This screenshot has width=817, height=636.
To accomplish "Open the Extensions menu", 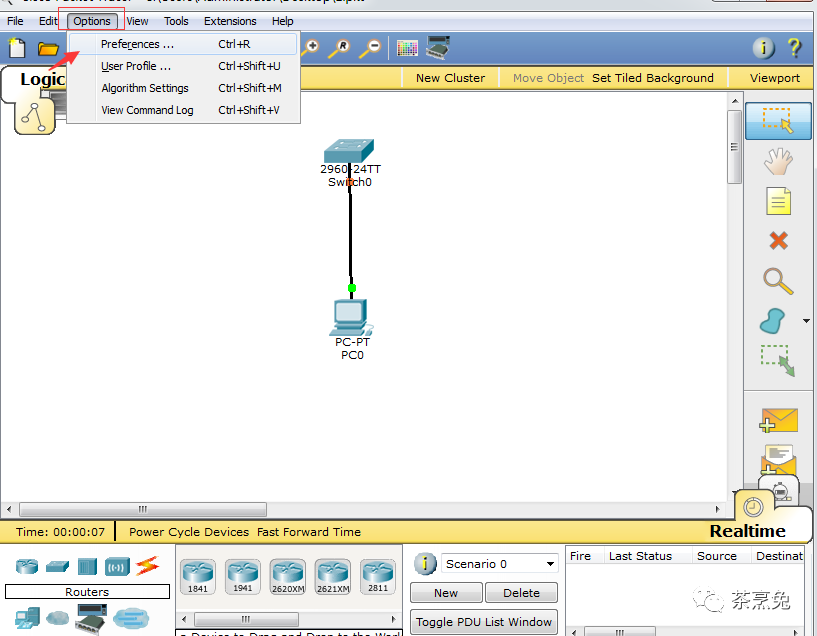I will tap(230, 21).
